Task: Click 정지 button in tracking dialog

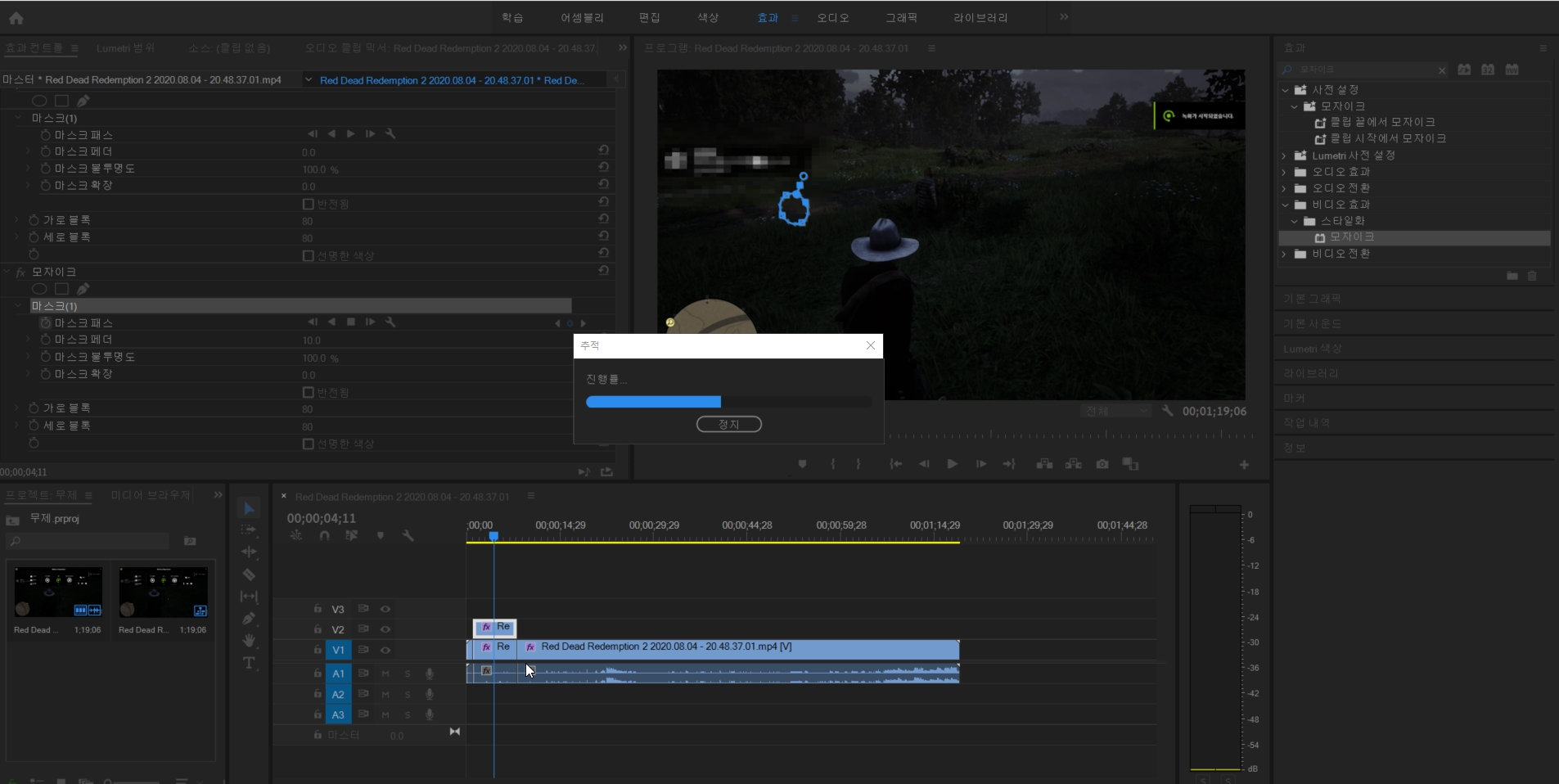Action: pyautogui.click(x=729, y=424)
